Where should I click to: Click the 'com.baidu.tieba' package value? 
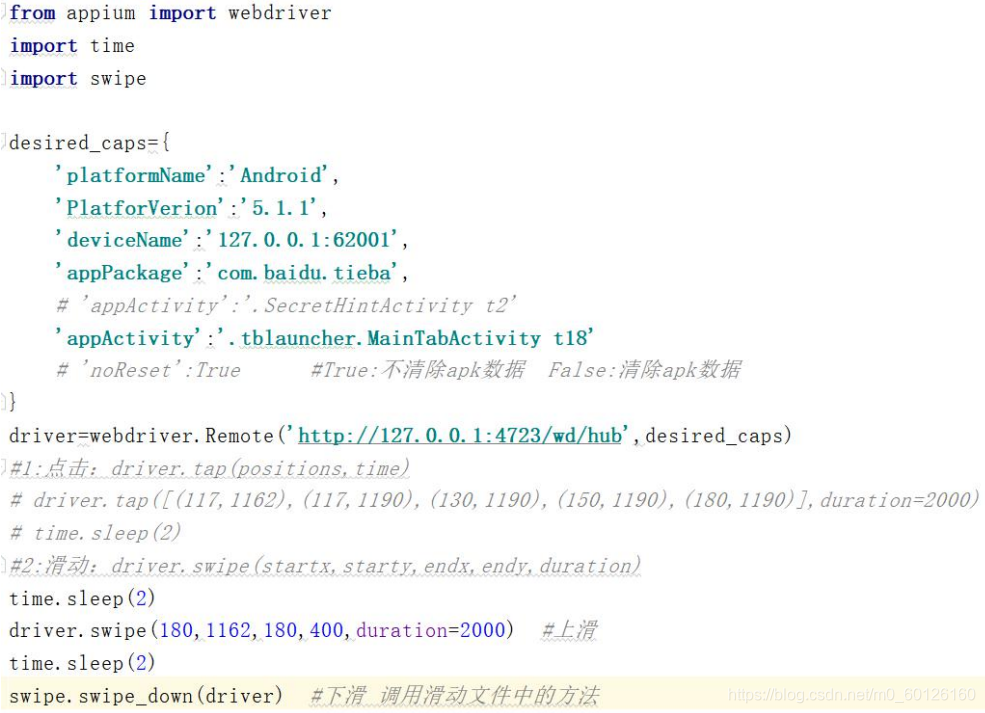(301, 273)
